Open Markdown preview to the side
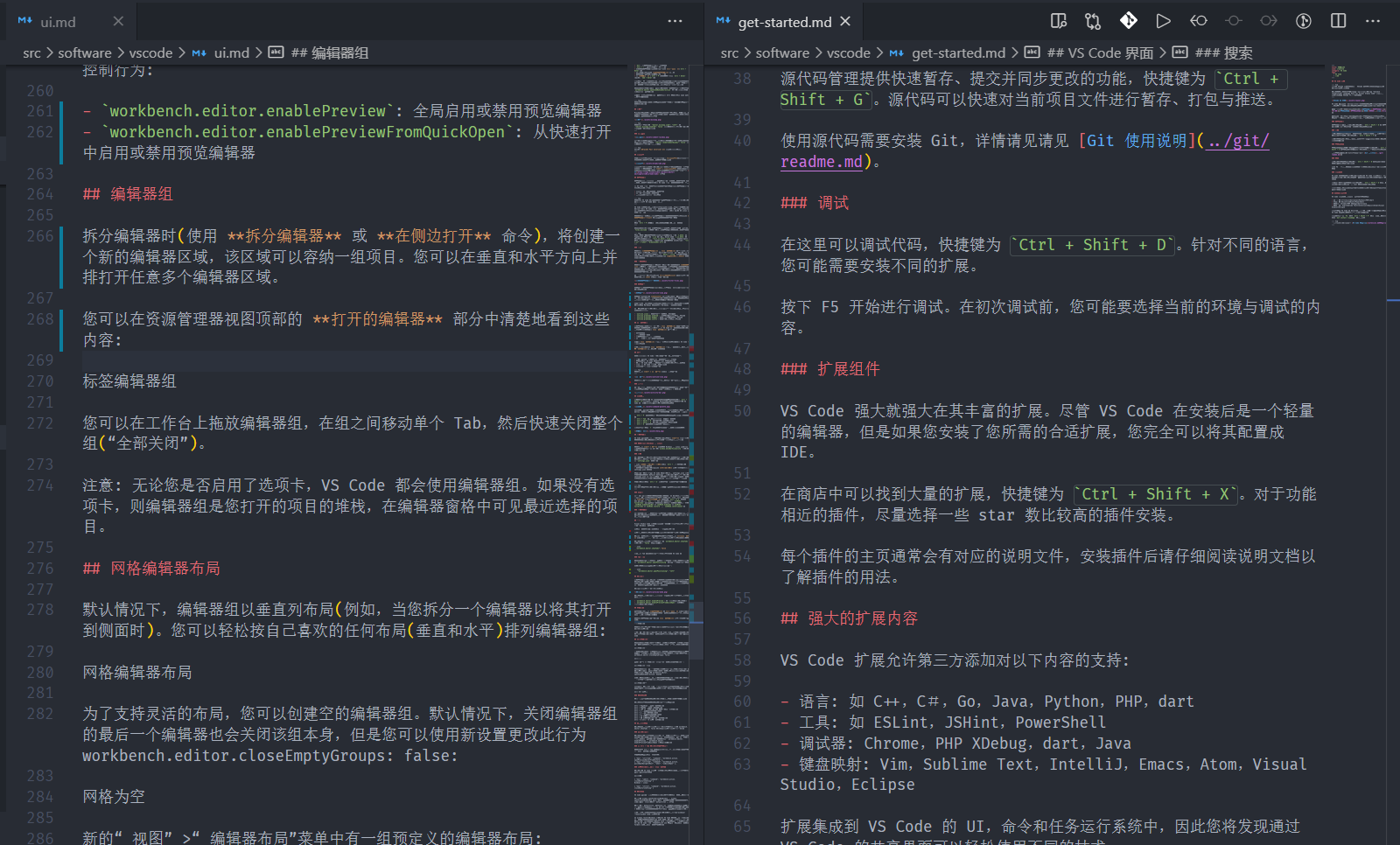 coord(1059,21)
